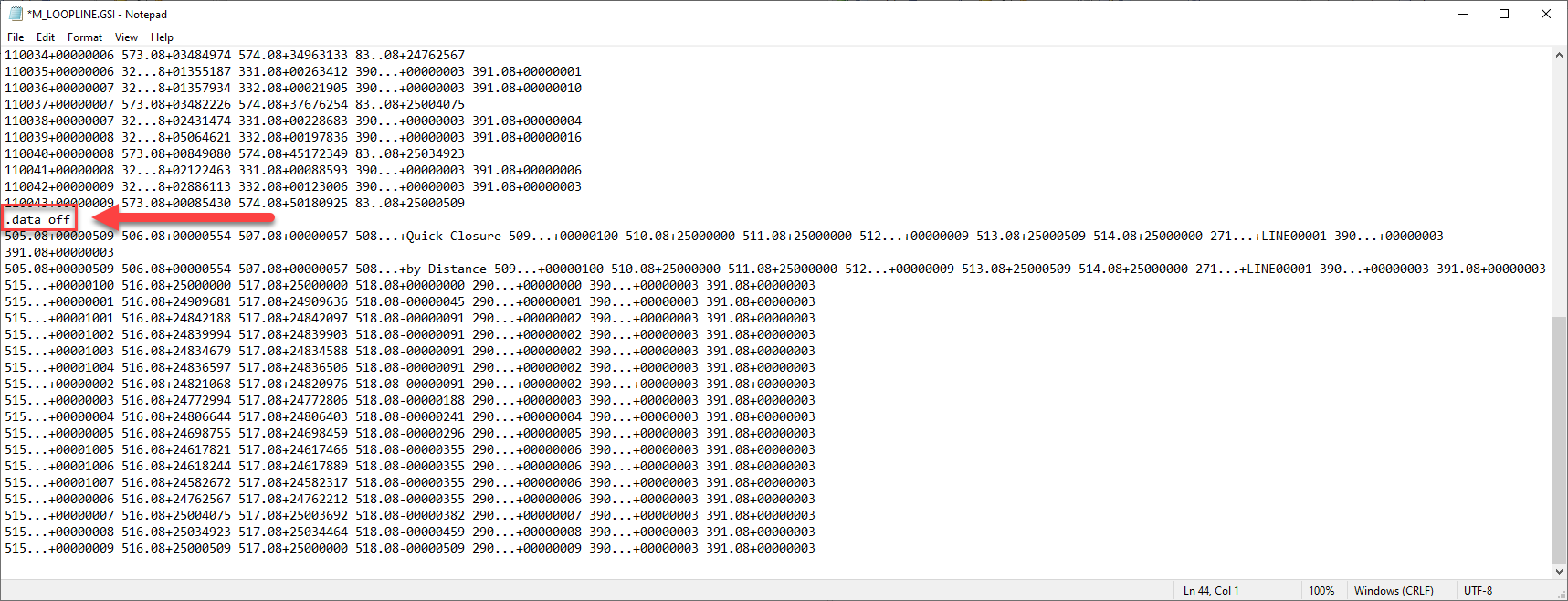Click the Windows (CRLF) status indicator
The image size is (1568, 601).
[x=1394, y=591]
